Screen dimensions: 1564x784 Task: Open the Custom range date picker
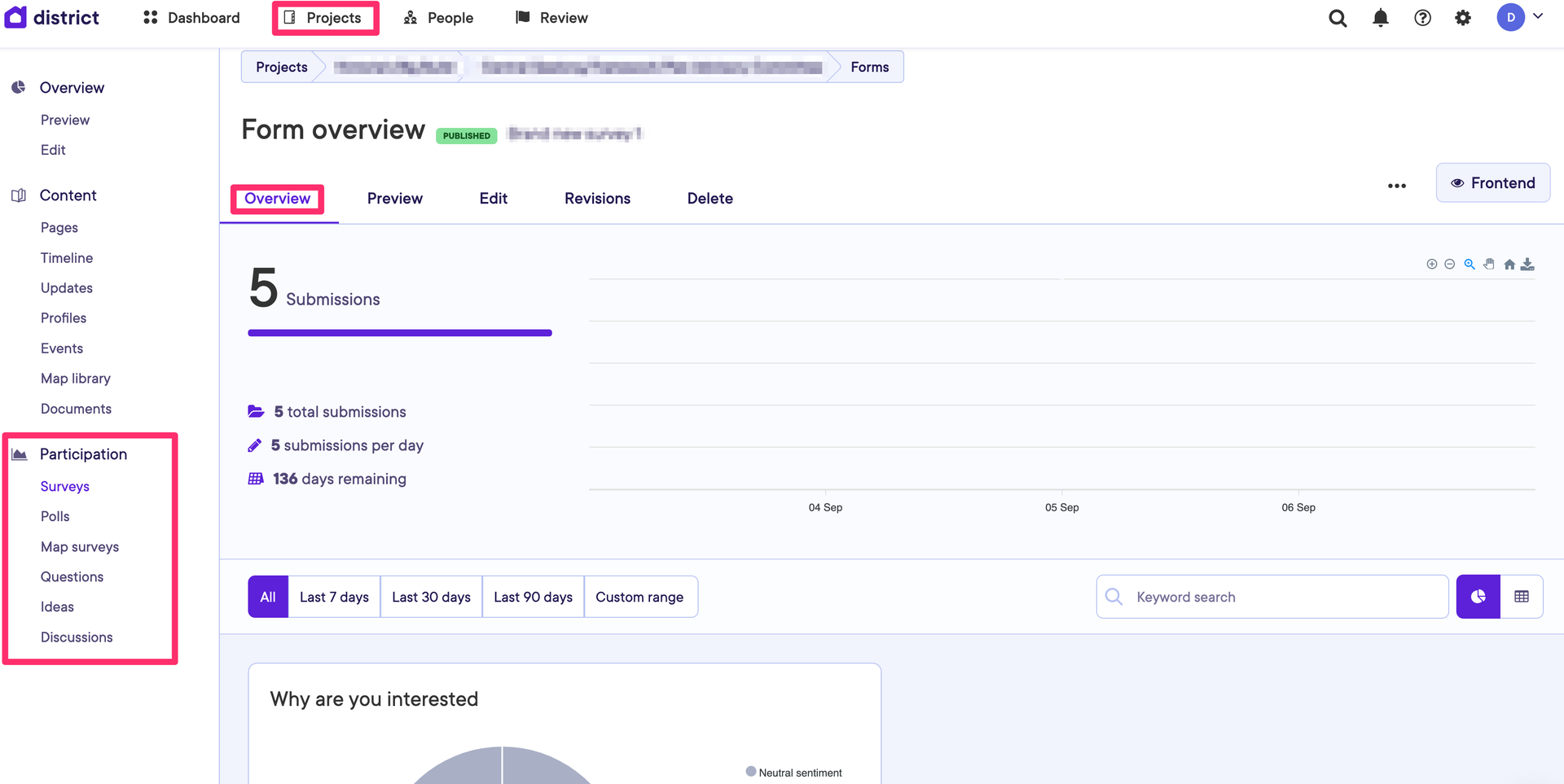coord(639,597)
